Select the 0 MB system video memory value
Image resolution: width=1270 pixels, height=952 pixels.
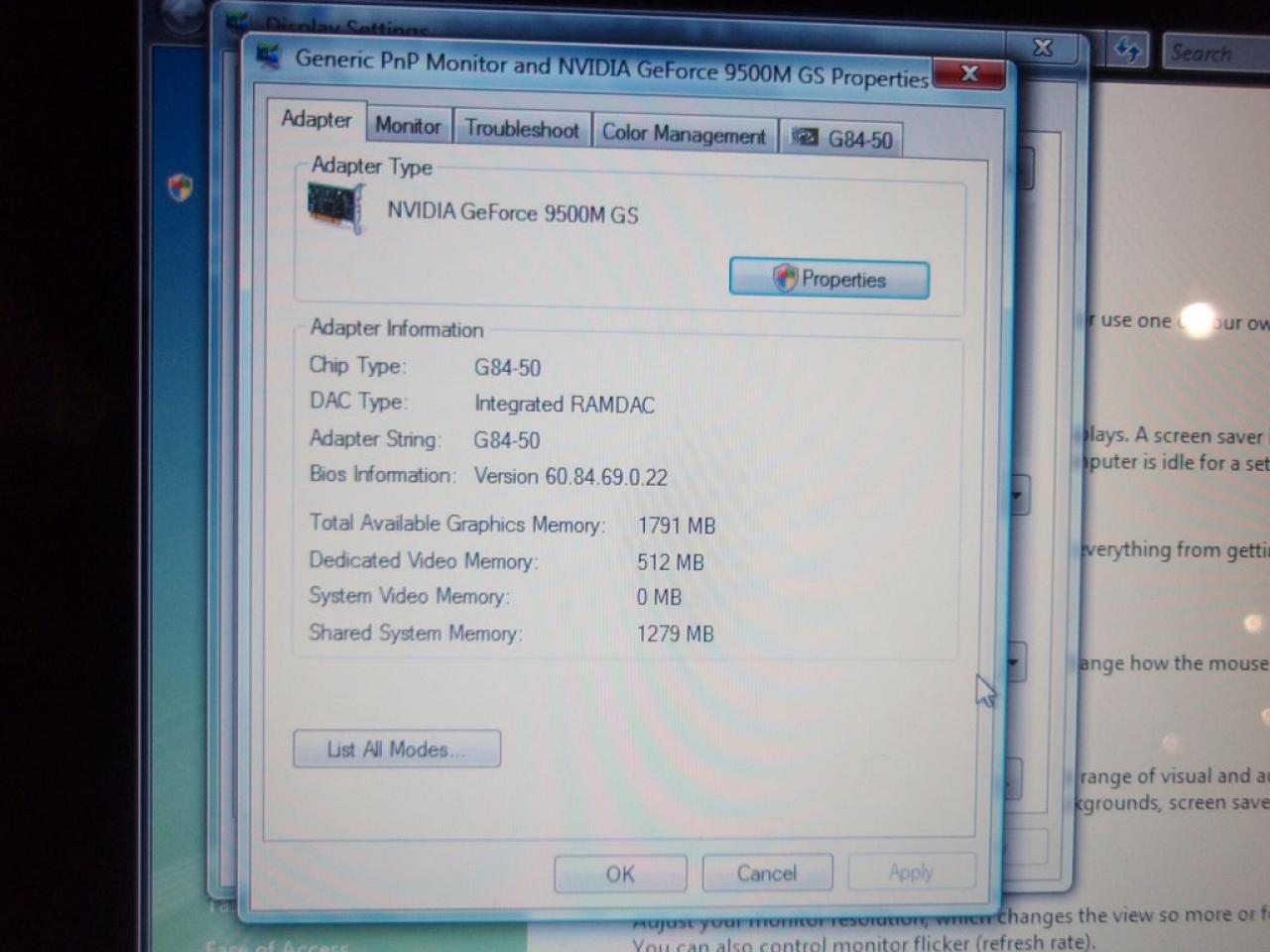659,597
